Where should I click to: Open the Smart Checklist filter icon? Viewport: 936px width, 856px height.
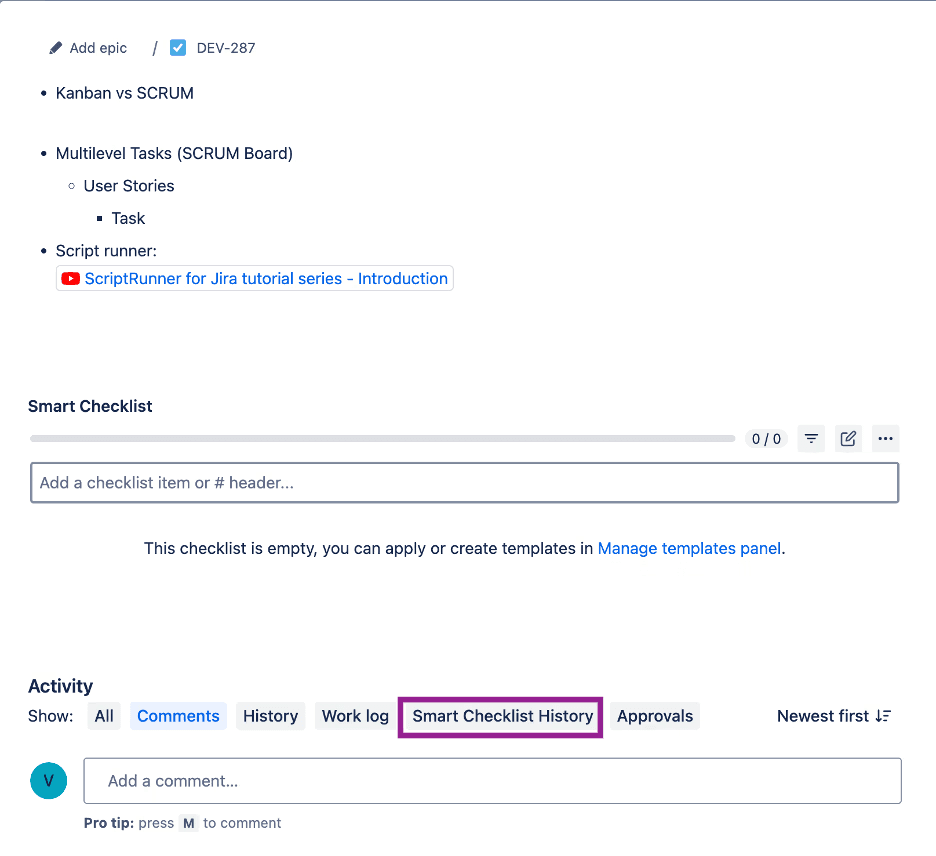coord(811,438)
